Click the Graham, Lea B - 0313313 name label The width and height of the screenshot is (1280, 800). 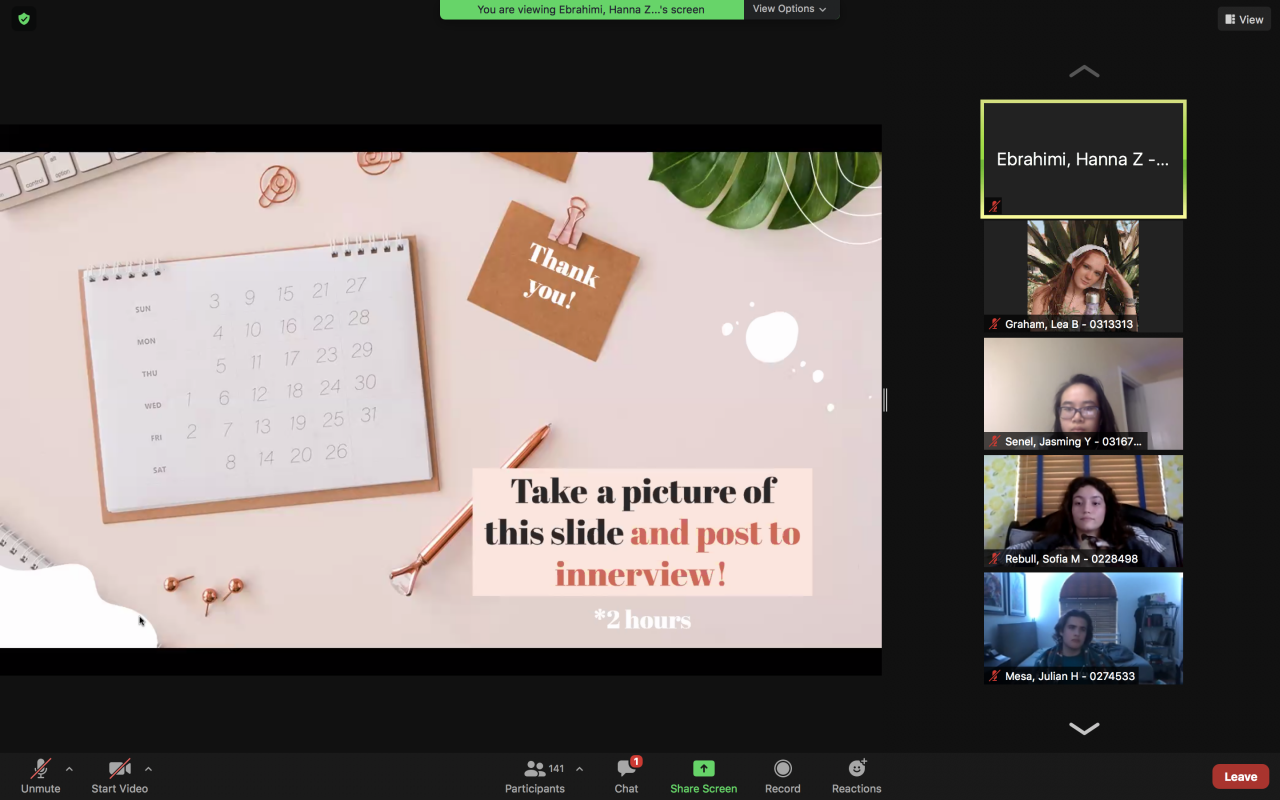tap(1069, 324)
